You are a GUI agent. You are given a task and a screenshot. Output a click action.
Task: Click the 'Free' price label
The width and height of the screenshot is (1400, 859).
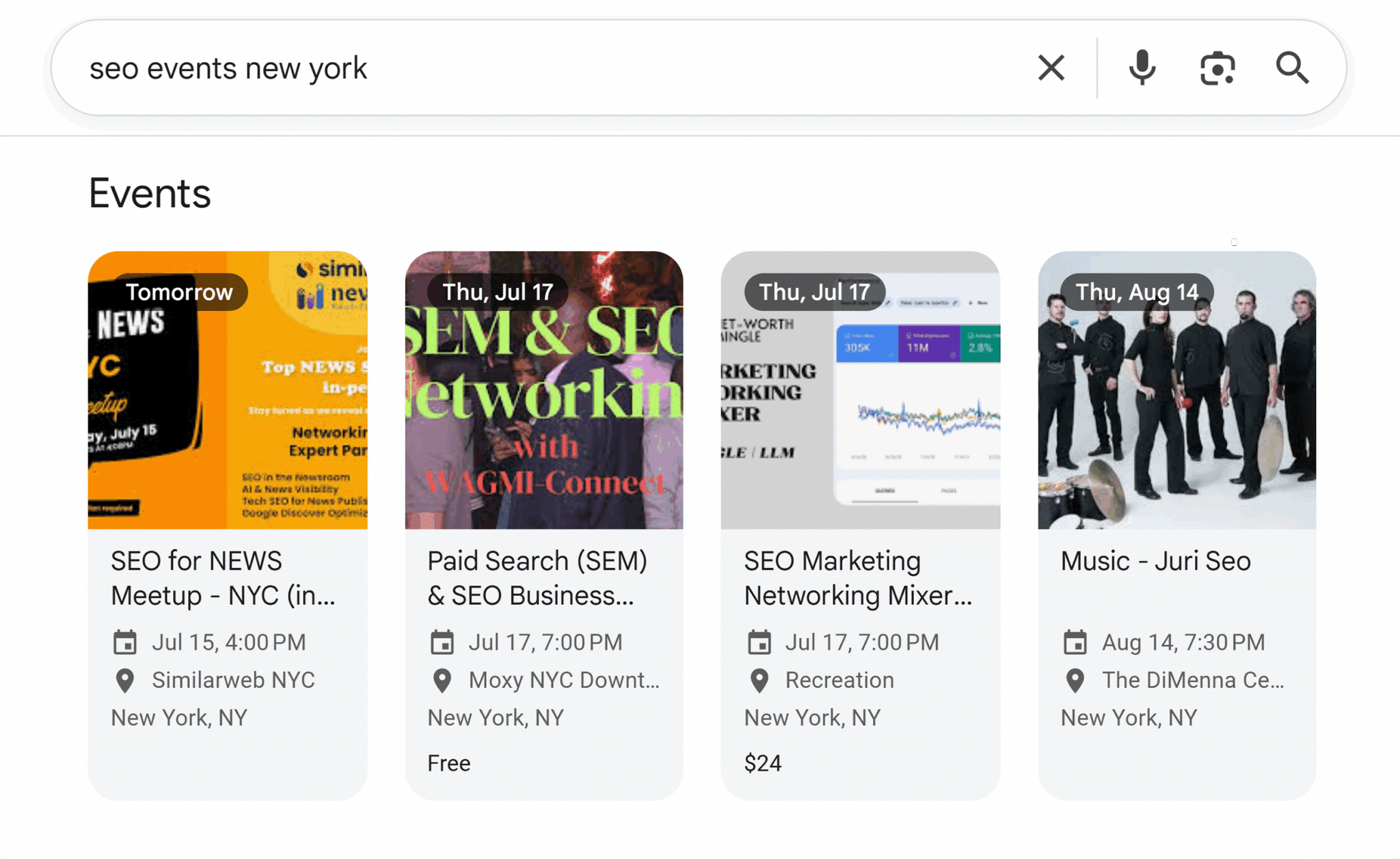449,763
